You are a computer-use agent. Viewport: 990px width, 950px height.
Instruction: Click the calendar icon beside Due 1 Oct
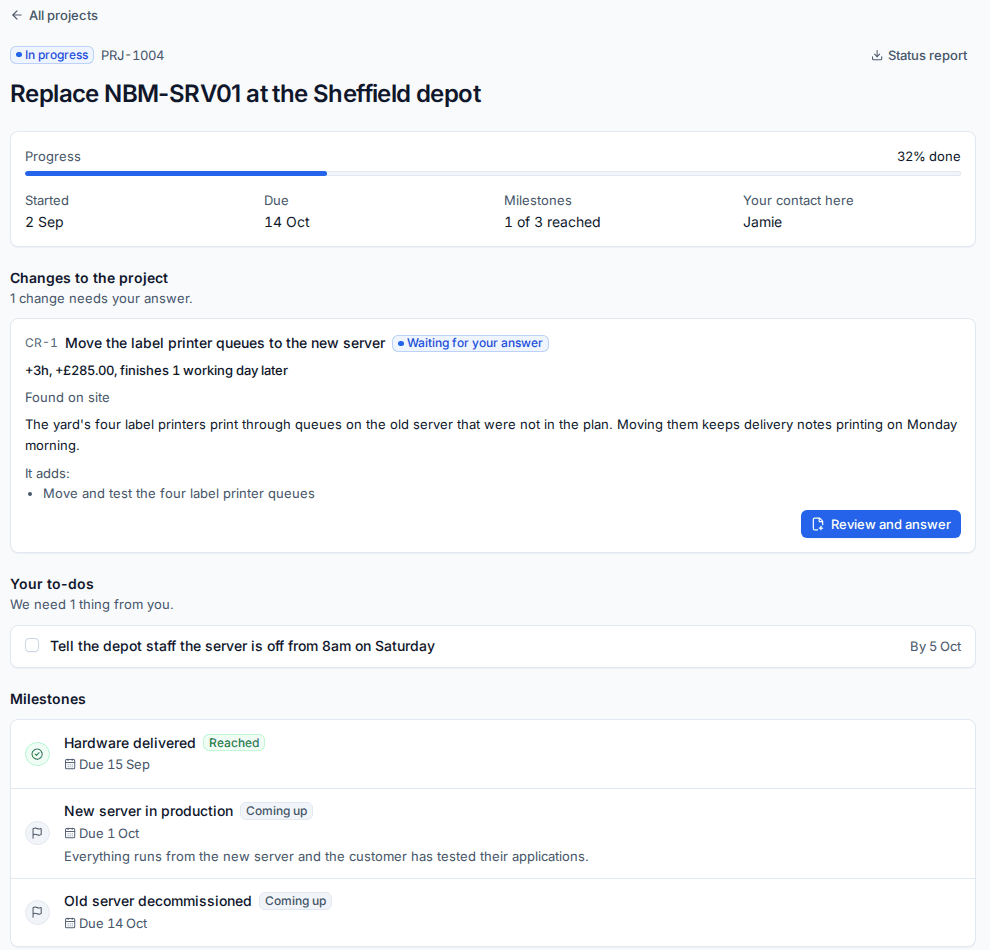click(70, 833)
